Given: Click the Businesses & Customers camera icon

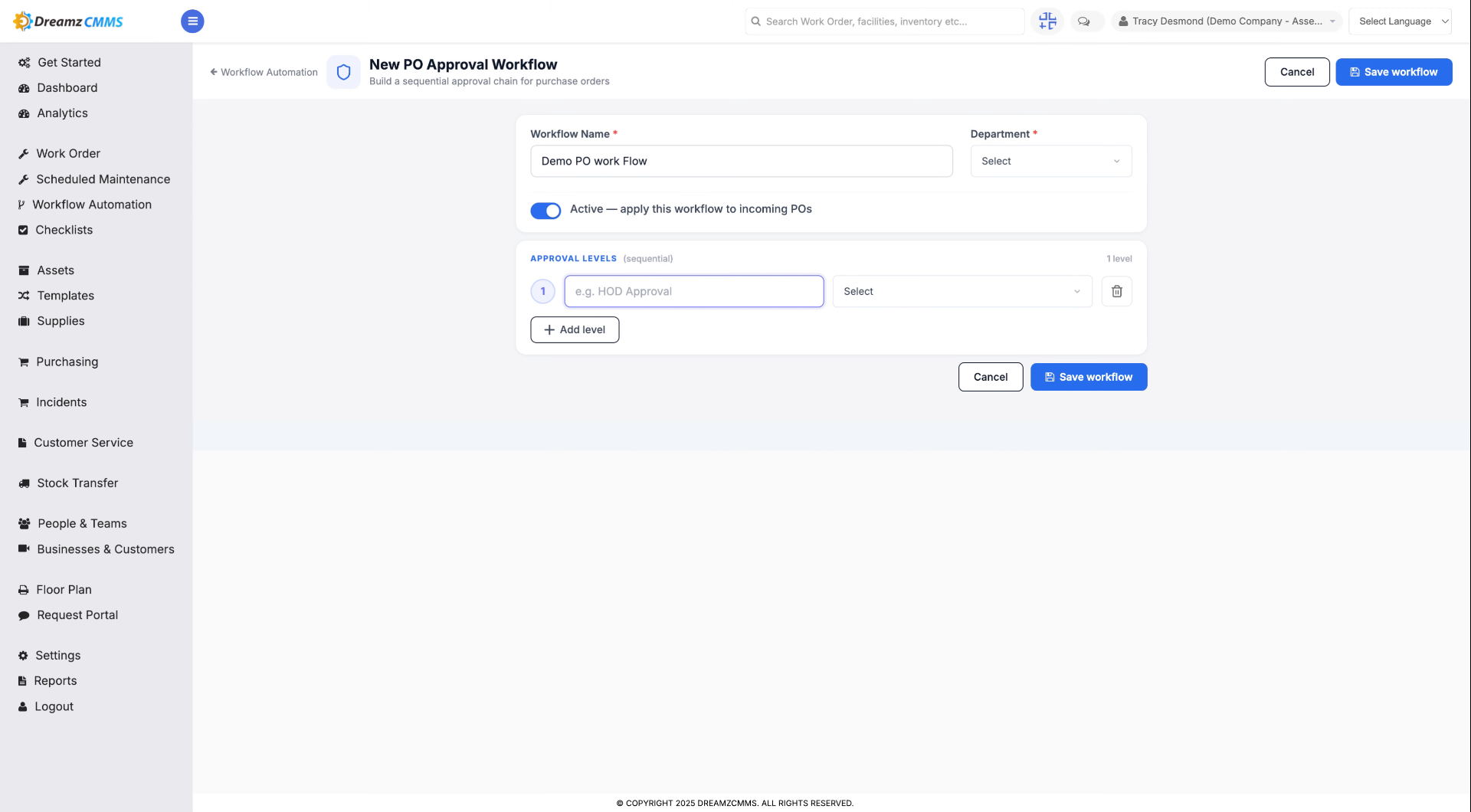Looking at the screenshot, I should 24,548.
